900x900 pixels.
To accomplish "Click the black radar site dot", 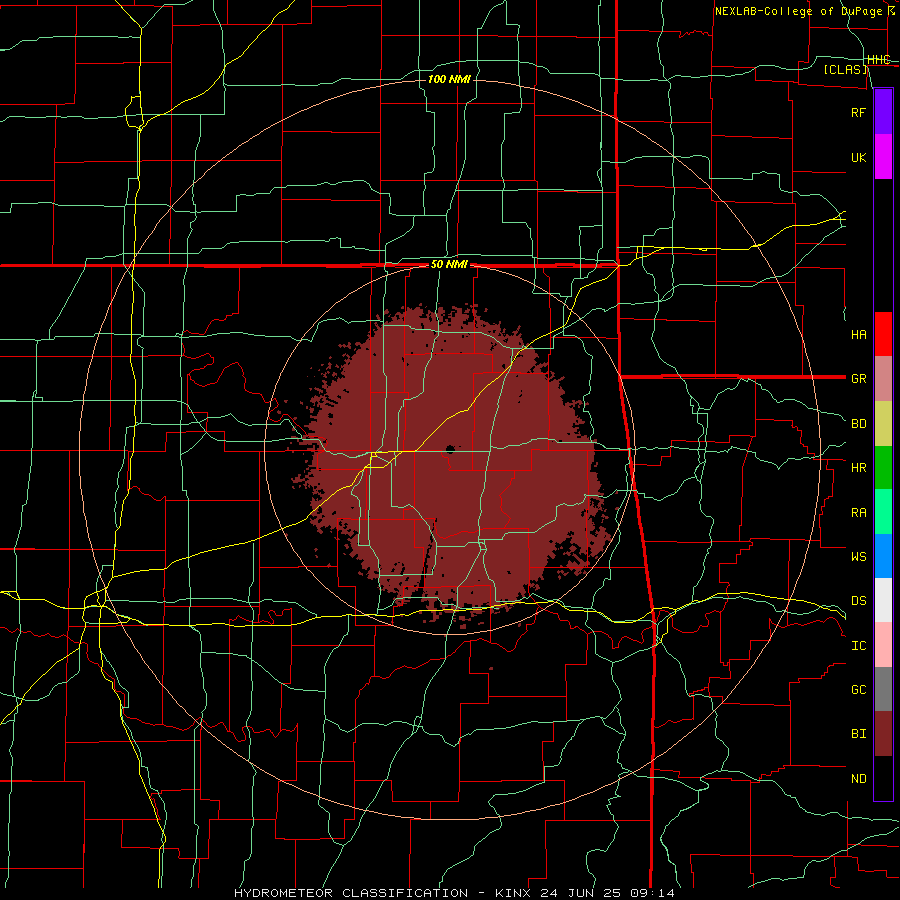I will [450, 449].
